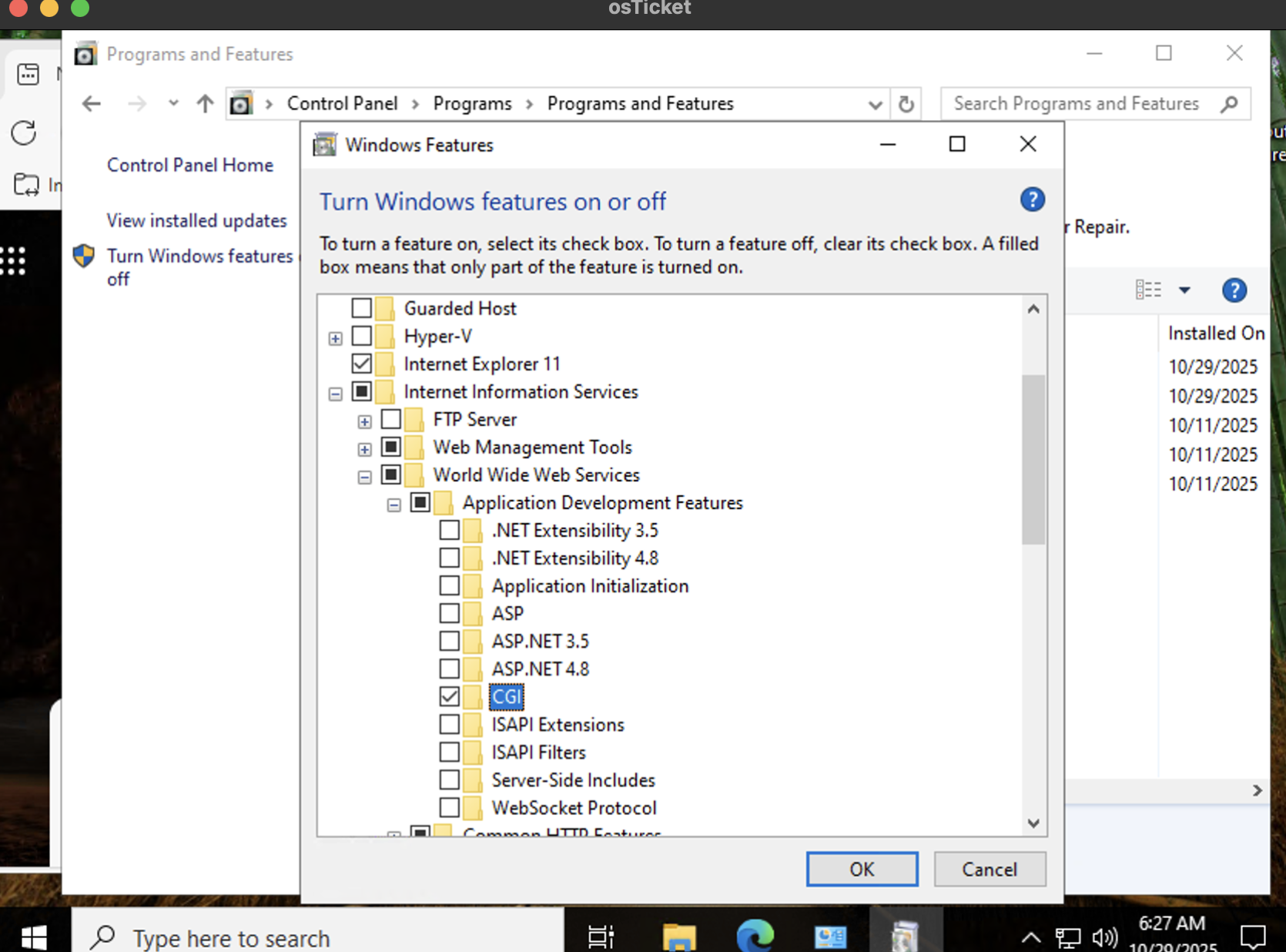Launch Microsoft Edge from the taskbar
The height and width of the screenshot is (952, 1286).
coord(755,937)
